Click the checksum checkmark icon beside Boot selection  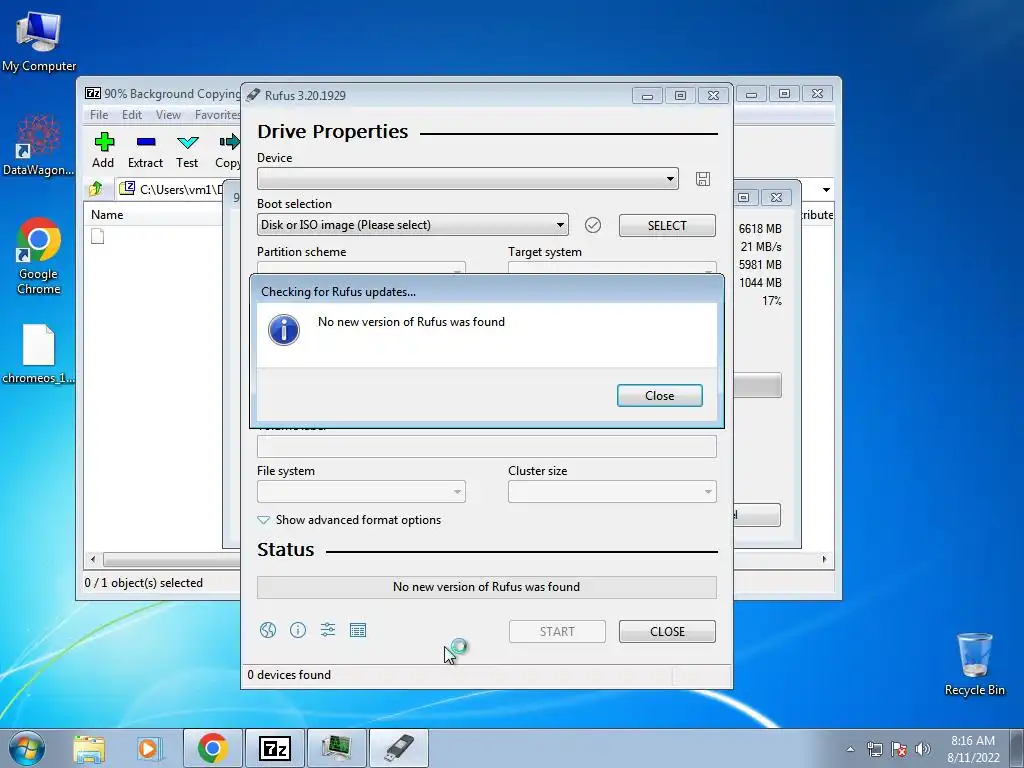(593, 225)
